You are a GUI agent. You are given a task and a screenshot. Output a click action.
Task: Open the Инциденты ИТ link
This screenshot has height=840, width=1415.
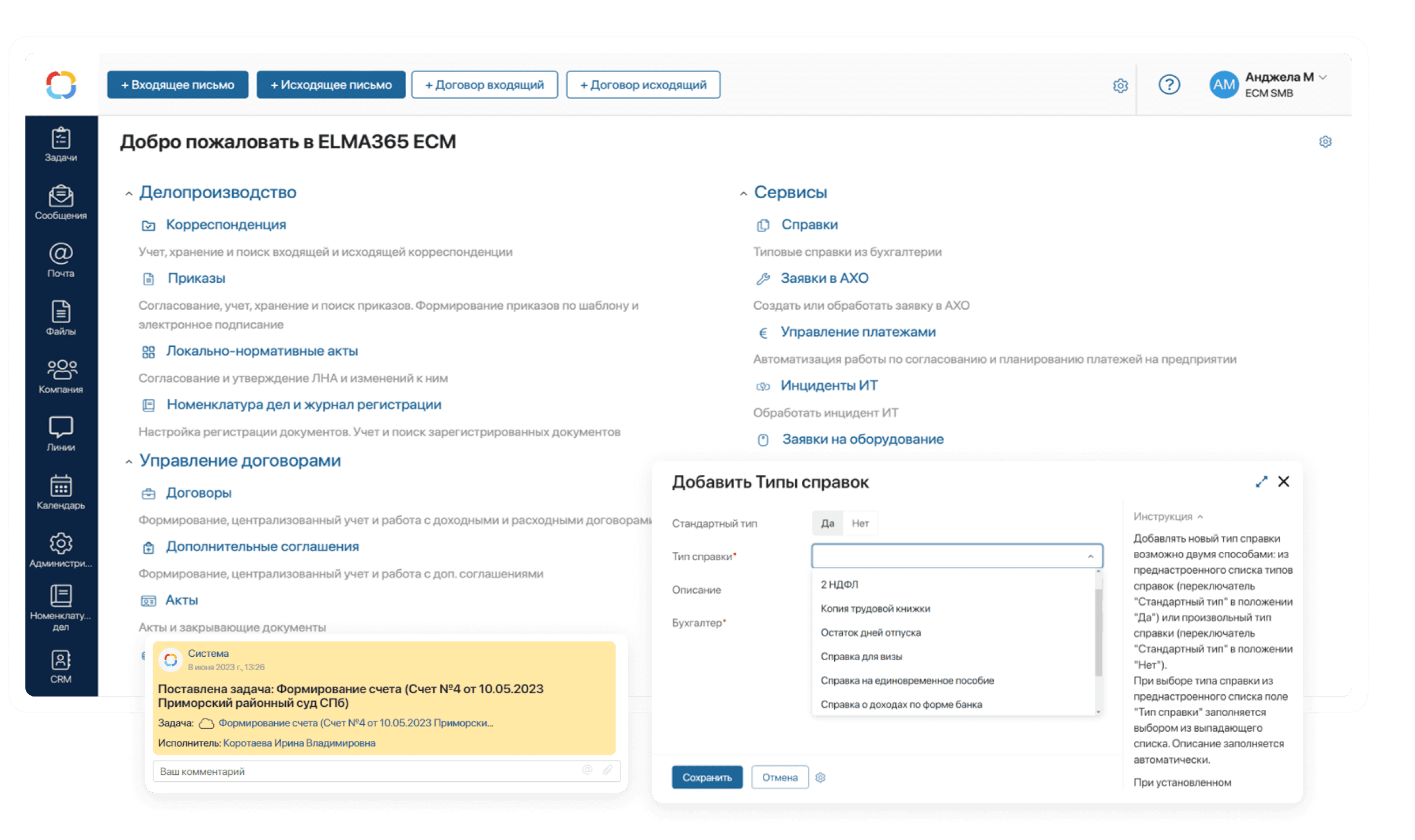coord(828,385)
